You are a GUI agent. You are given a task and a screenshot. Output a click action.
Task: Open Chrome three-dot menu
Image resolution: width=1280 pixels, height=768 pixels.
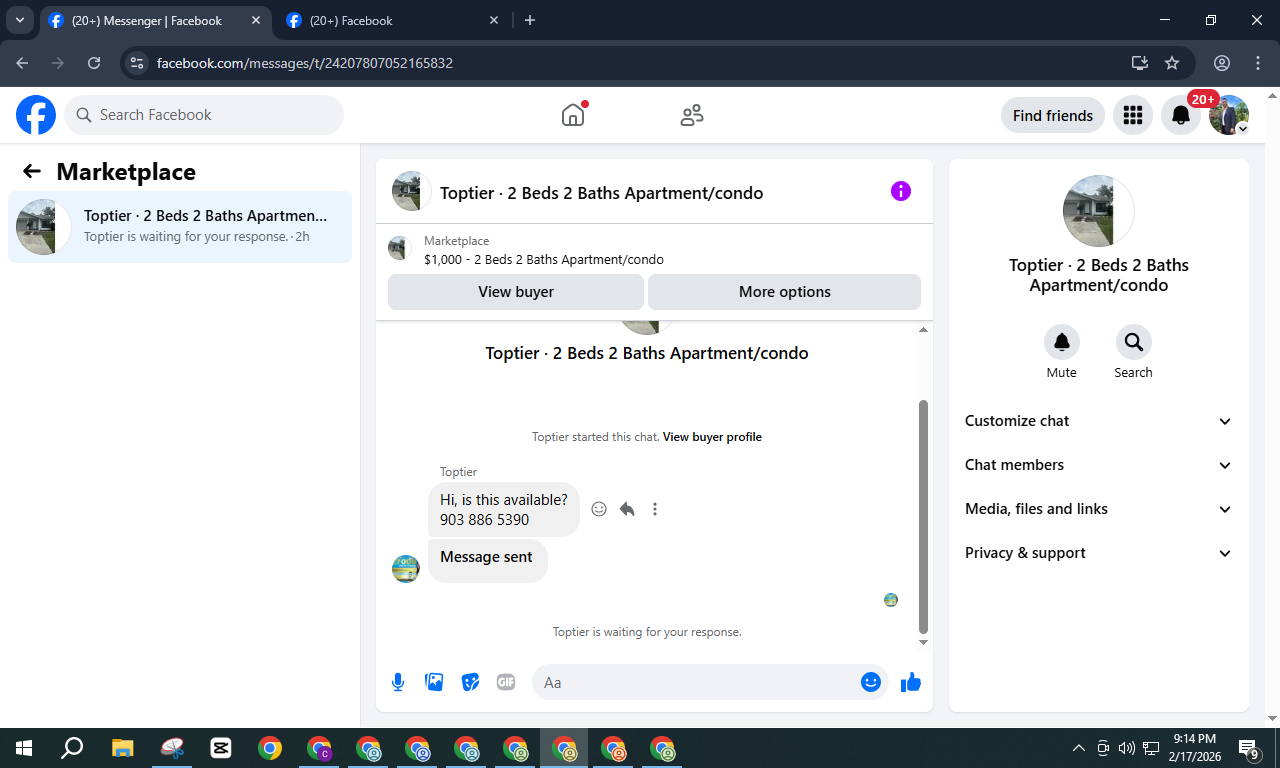pos(1258,63)
